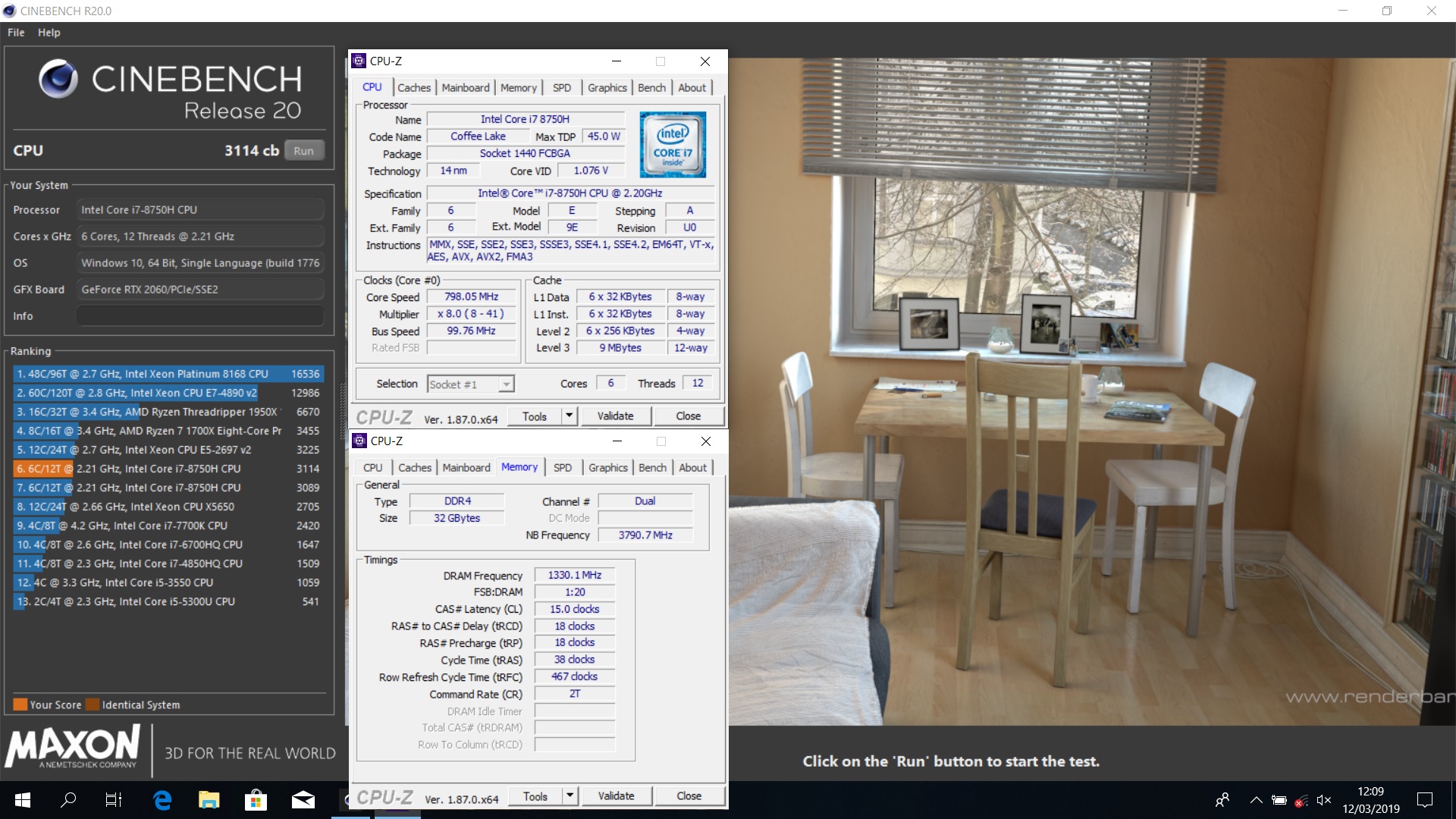Open Bench tab in upper CPU-Z window
Viewport: 1456px width, 819px height.
651,88
